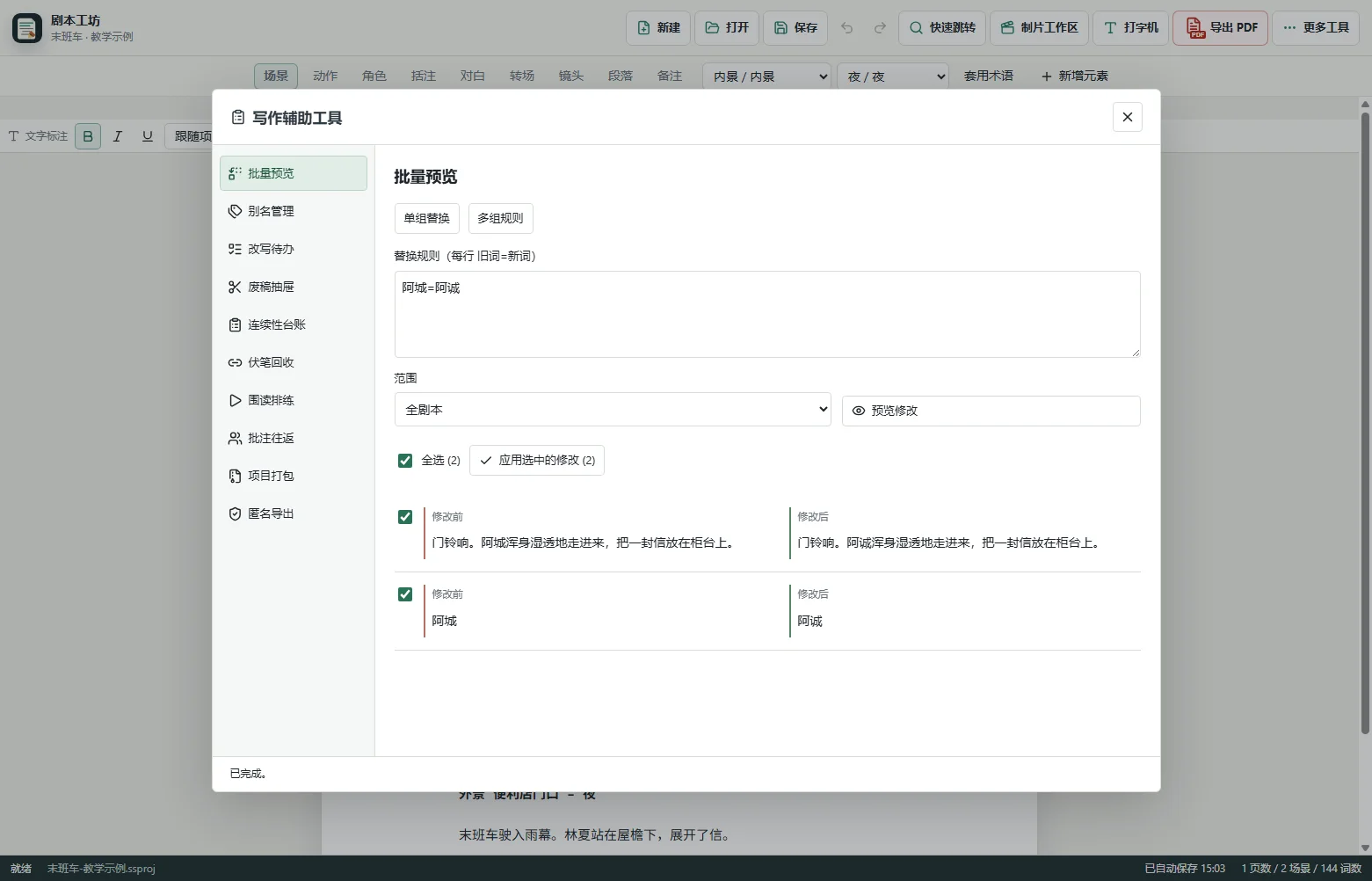Close the 写作辅助工具 dialog
The height and width of the screenshot is (881, 1372).
tap(1128, 117)
